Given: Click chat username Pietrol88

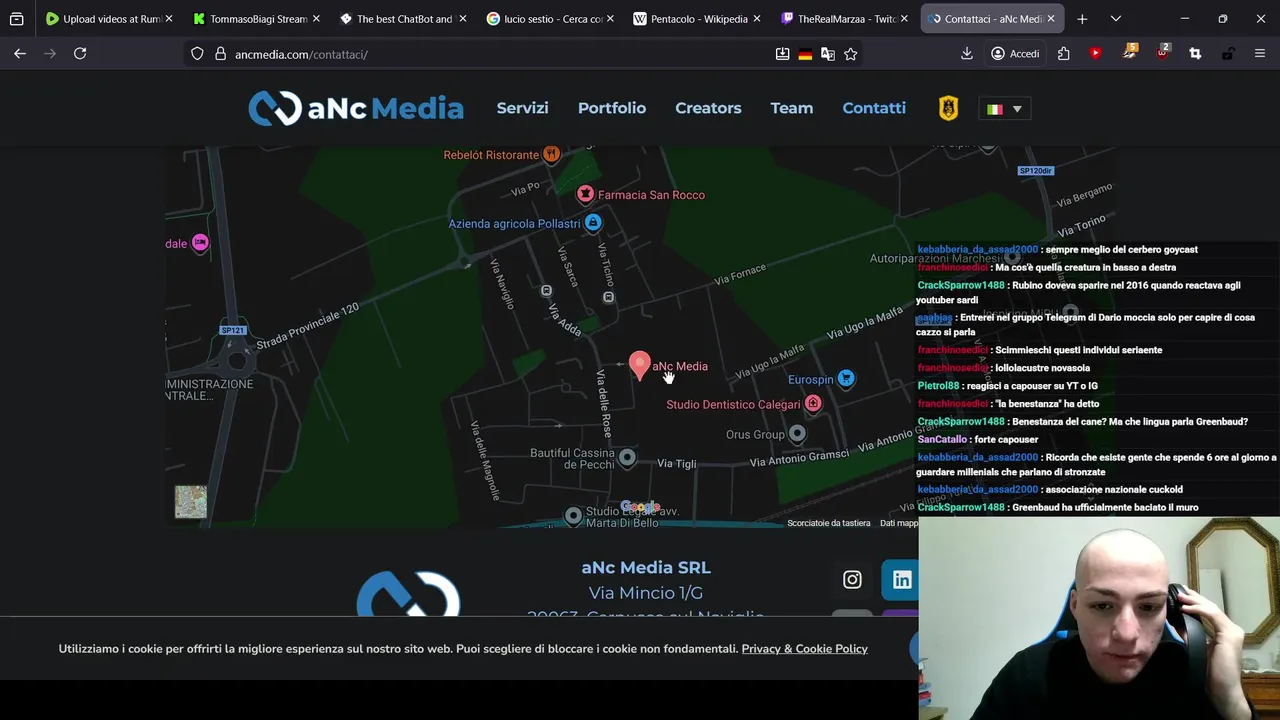Looking at the screenshot, I should [938, 386].
